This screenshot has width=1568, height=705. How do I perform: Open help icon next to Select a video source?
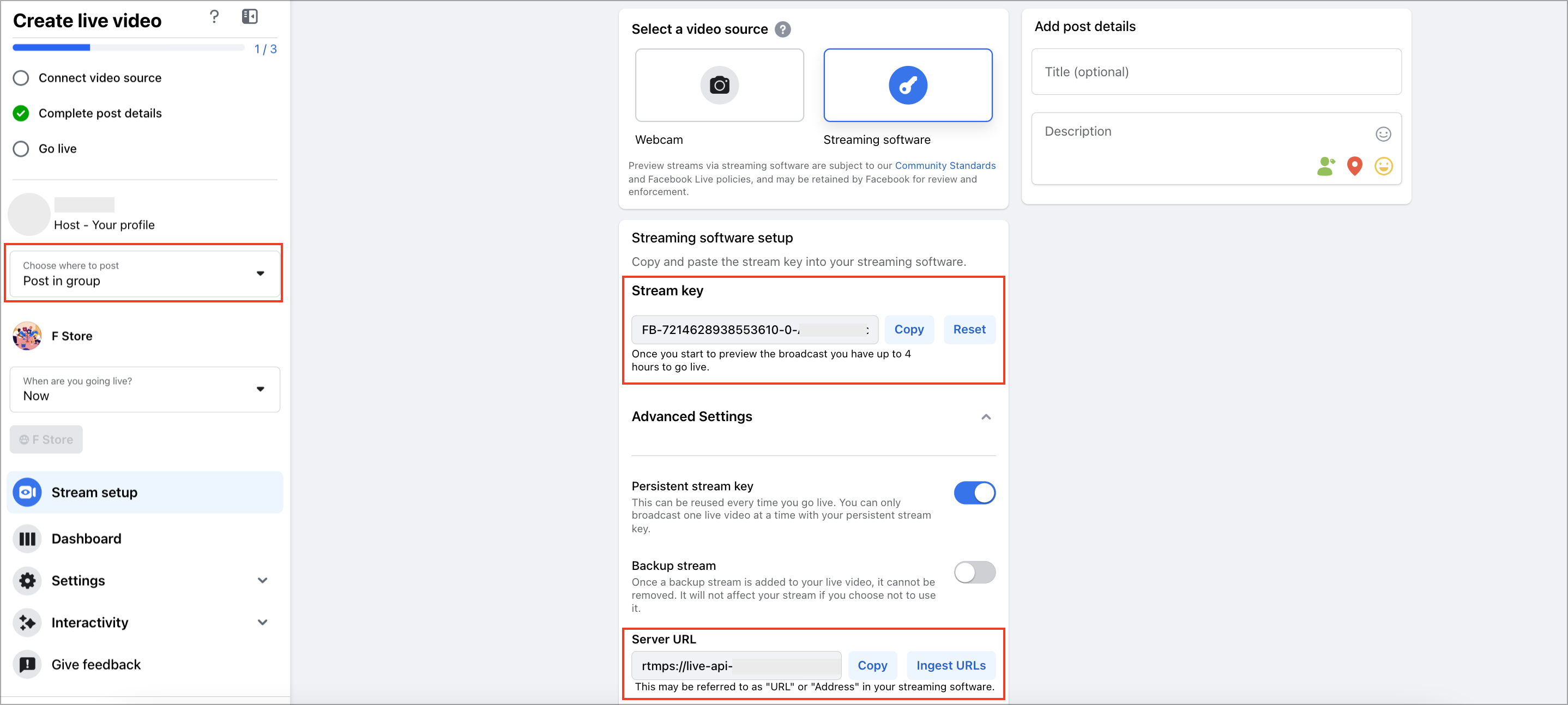783,29
